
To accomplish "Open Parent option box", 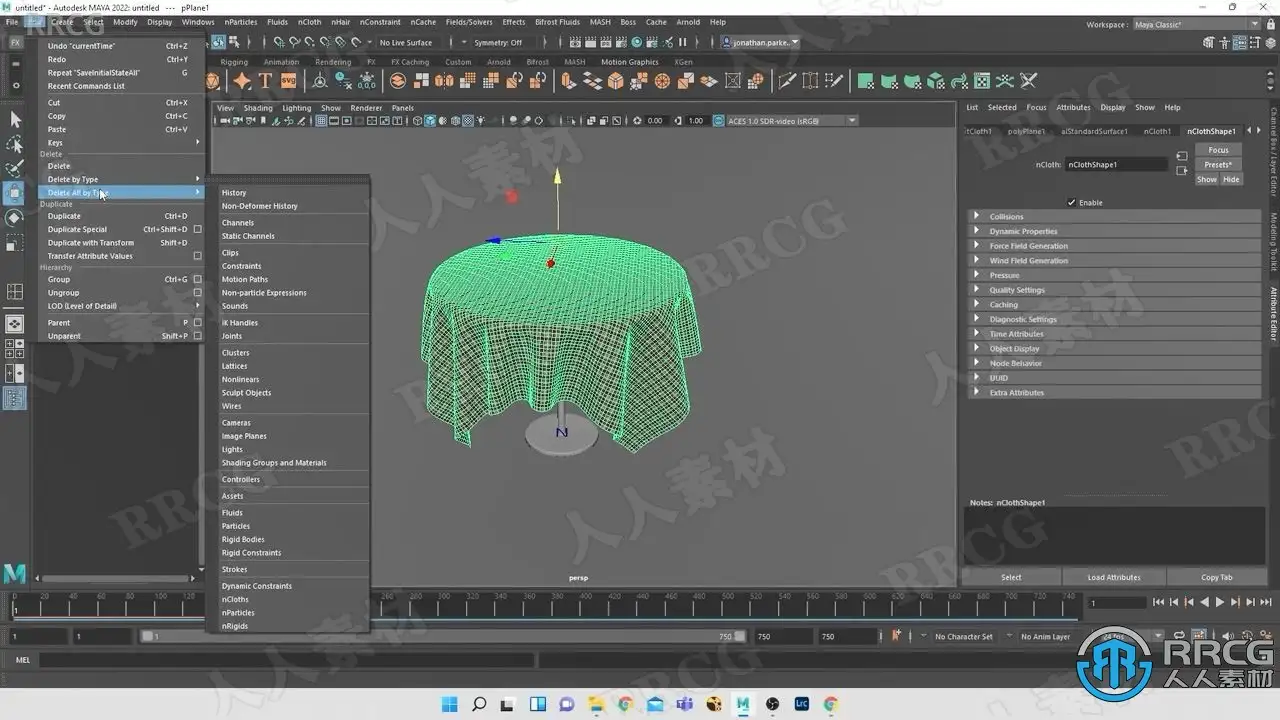I will 197,323.
